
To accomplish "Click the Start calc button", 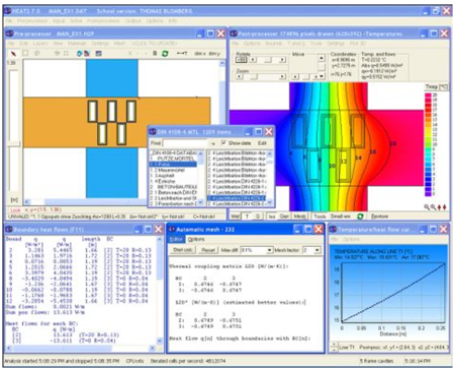I will click(x=183, y=250).
